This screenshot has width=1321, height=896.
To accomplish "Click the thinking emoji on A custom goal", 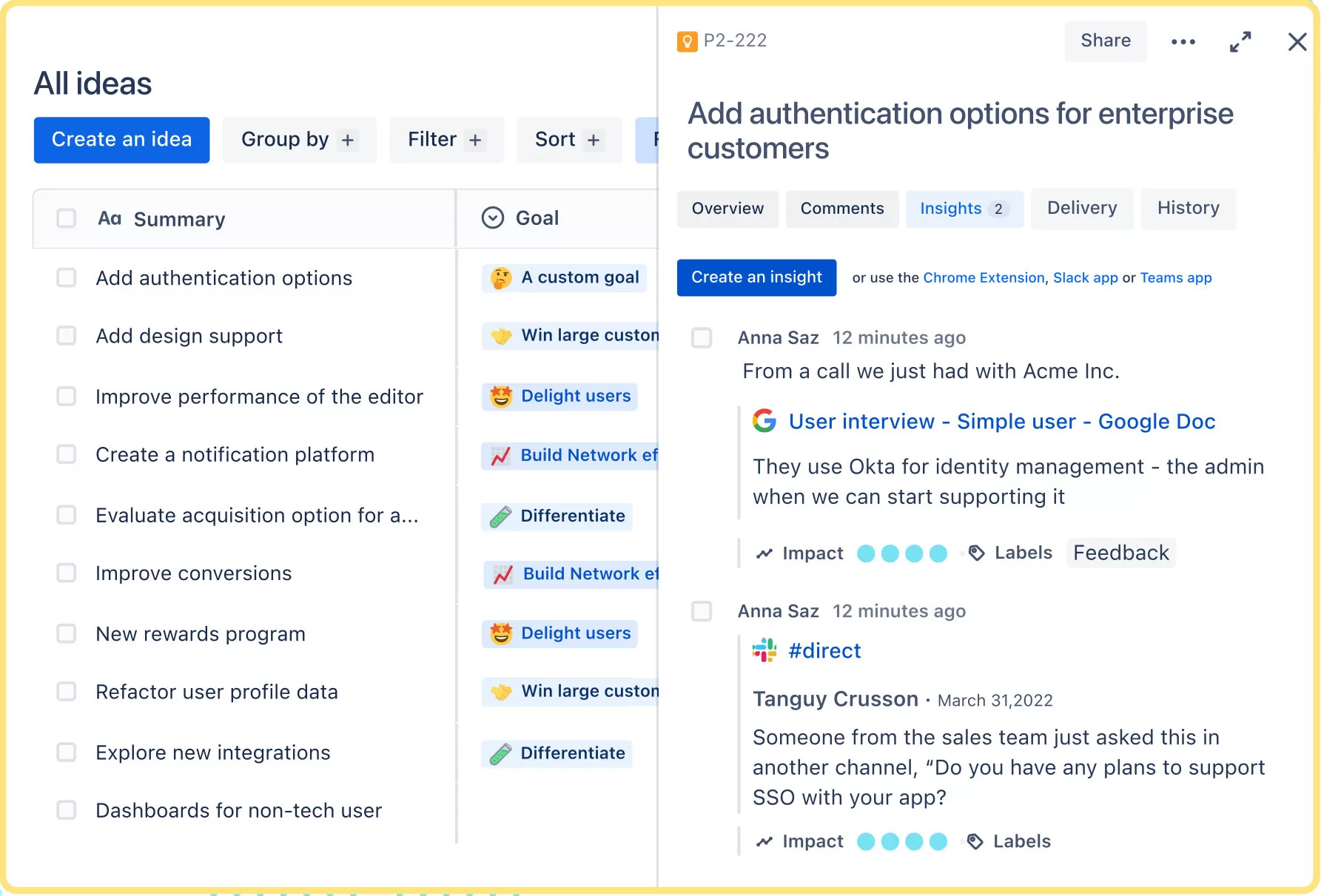I will pos(501,278).
